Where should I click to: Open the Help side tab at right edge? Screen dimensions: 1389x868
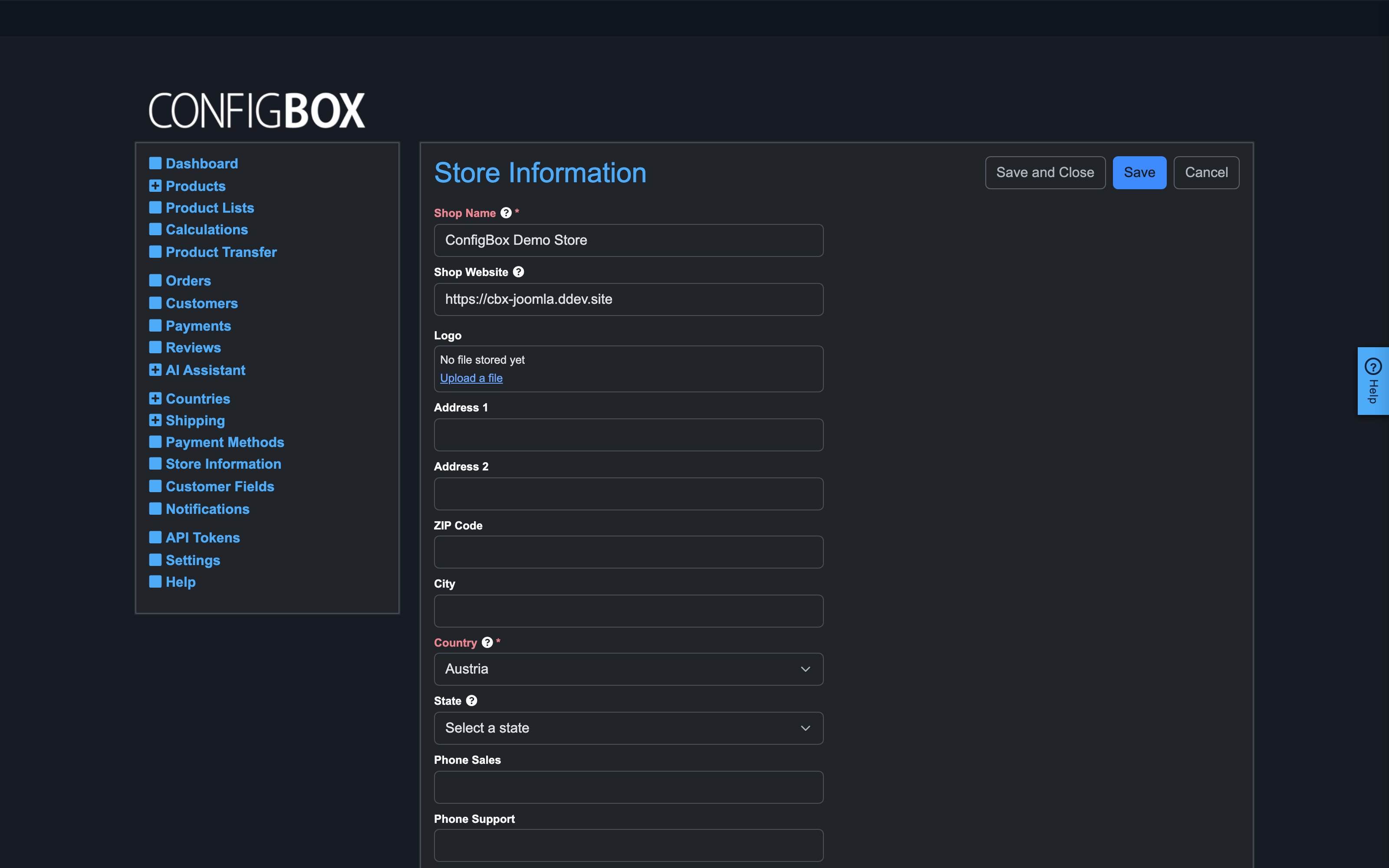tap(1373, 381)
